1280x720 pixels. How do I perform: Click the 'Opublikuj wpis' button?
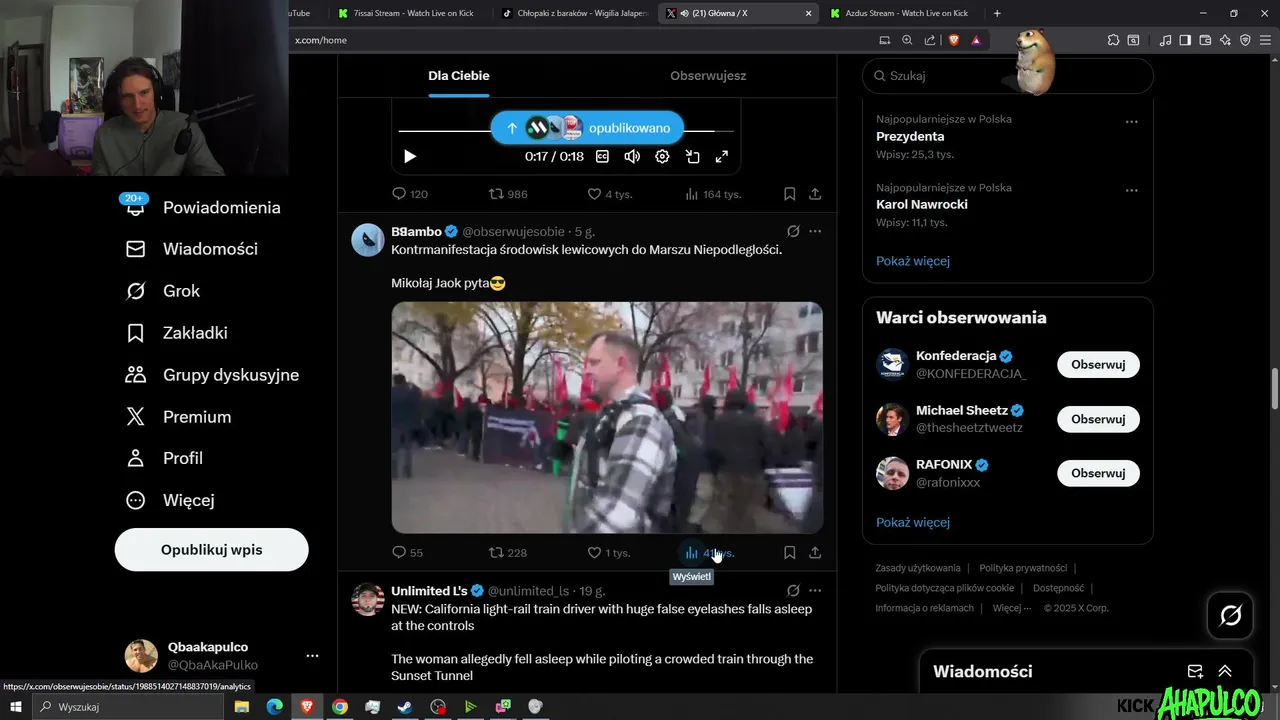pyautogui.click(x=212, y=550)
